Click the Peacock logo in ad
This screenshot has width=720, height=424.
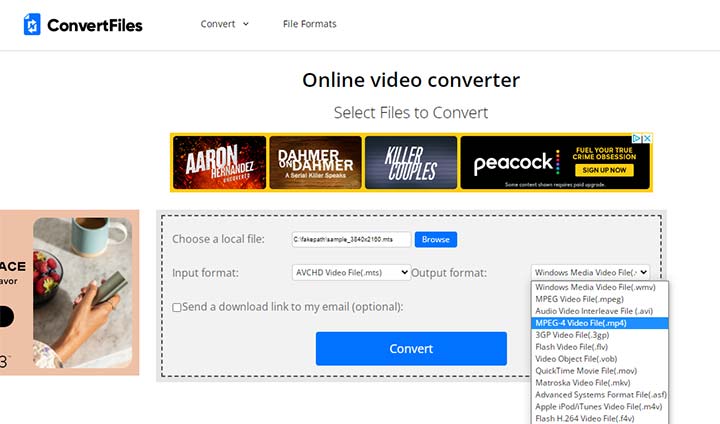pyautogui.click(x=517, y=162)
